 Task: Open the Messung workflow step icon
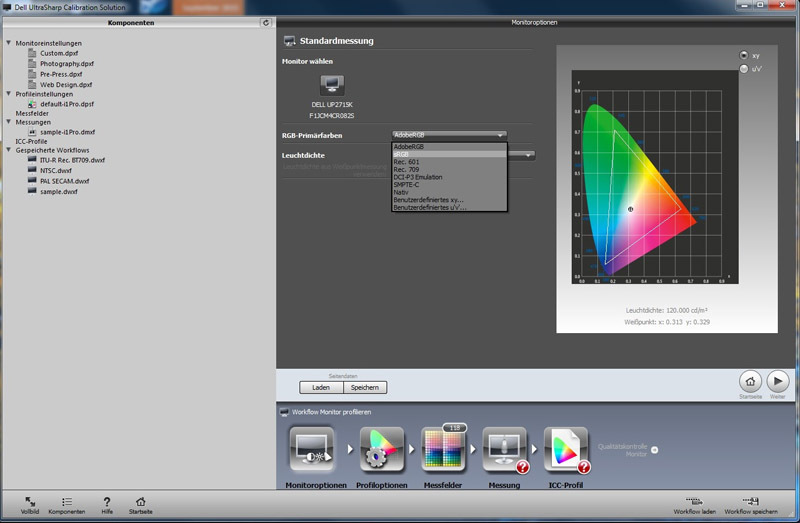tap(505, 449)
